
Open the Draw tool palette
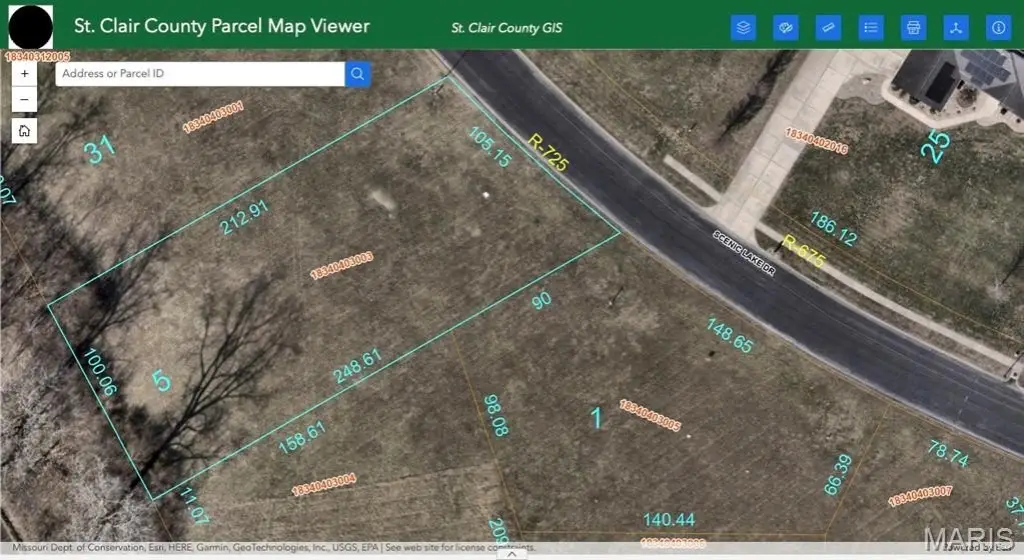coord(786,27)
